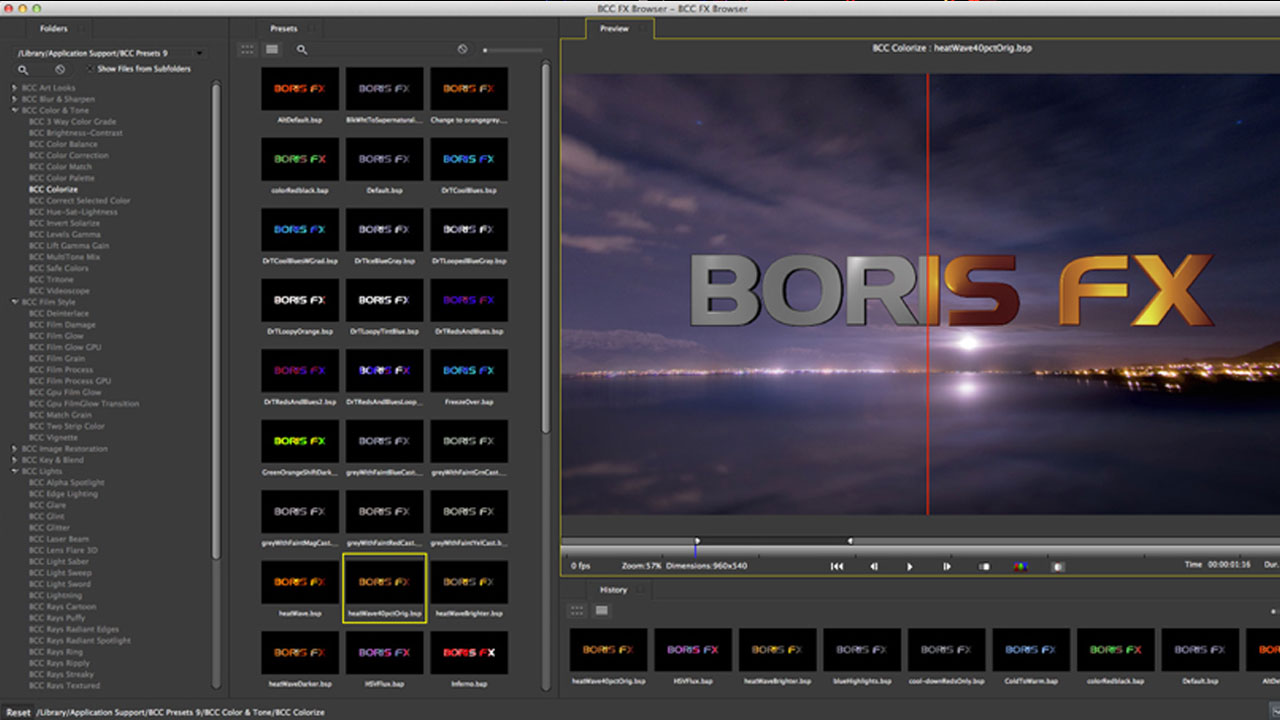This screenshot has width=1280, height=720.
Task: Open ColdToWarm.bsp in History panel
Action: click(1031, 650)
